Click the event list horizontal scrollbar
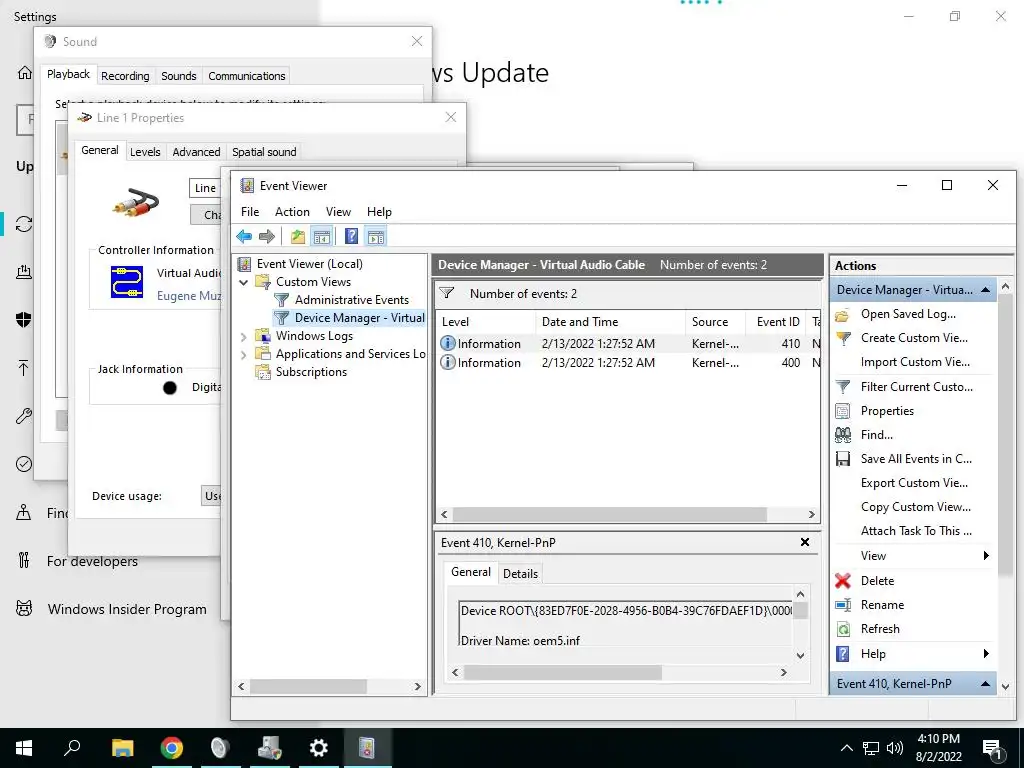 [609, 515]
